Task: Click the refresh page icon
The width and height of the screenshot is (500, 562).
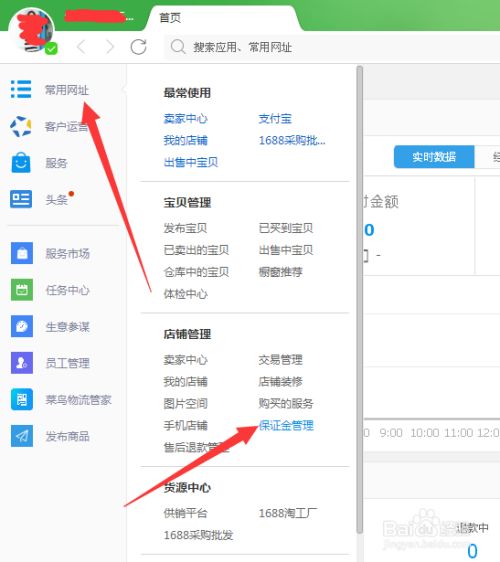Action: coord(139,47)
